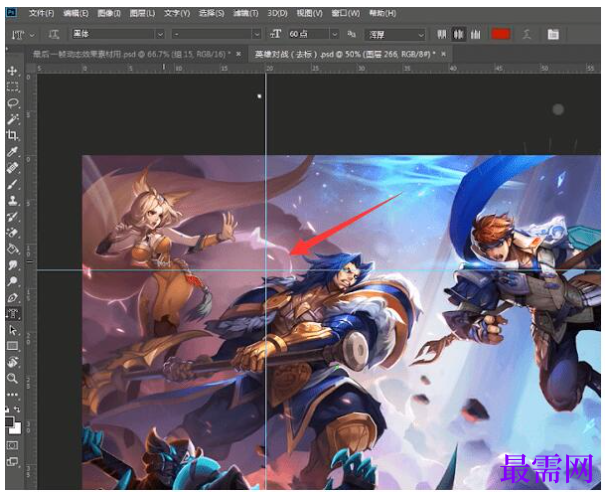Close the first psd document tab
The height and width of the screenshot is (500, 612).
pos(238,54)
